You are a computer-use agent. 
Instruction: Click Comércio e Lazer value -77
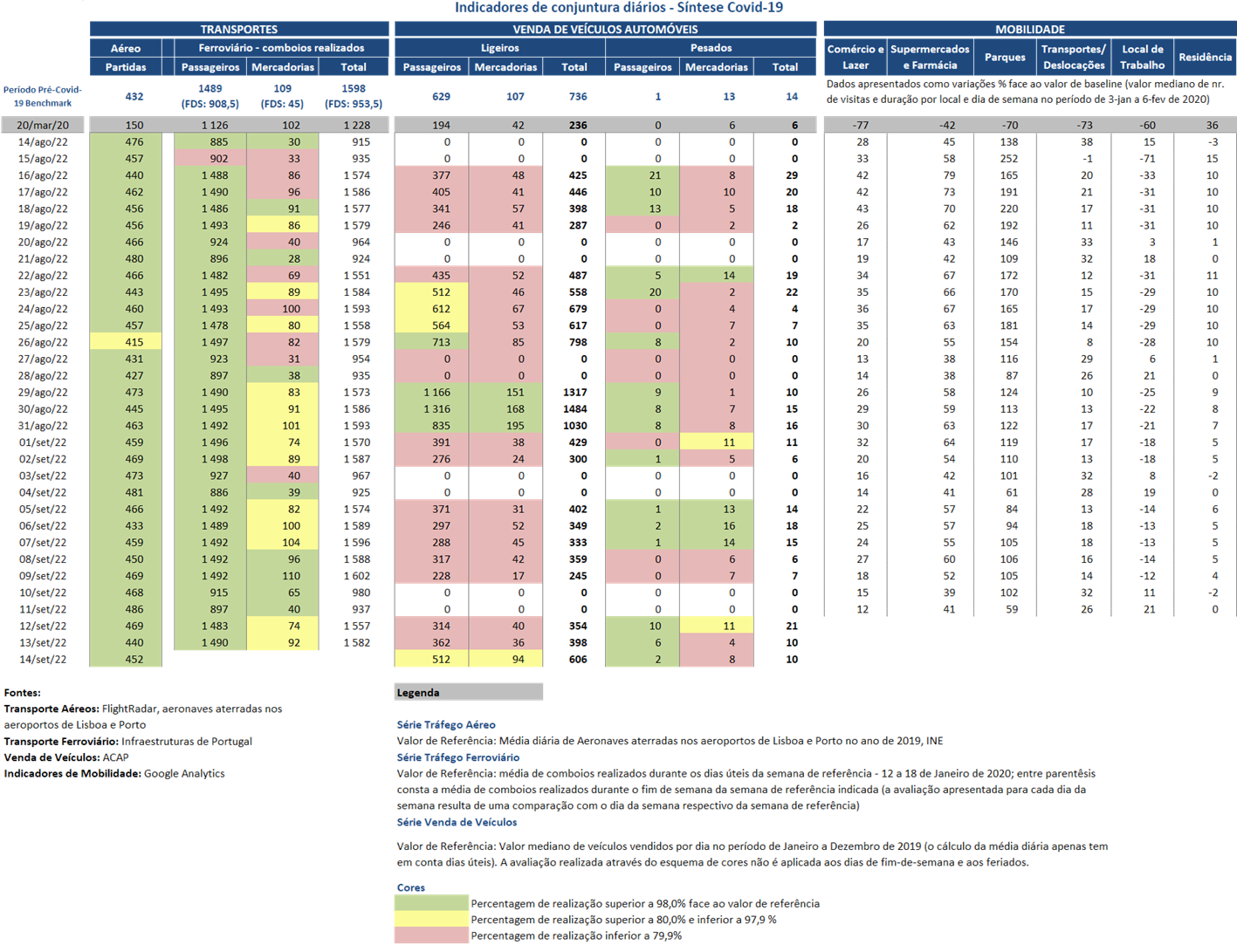point(862,125)
